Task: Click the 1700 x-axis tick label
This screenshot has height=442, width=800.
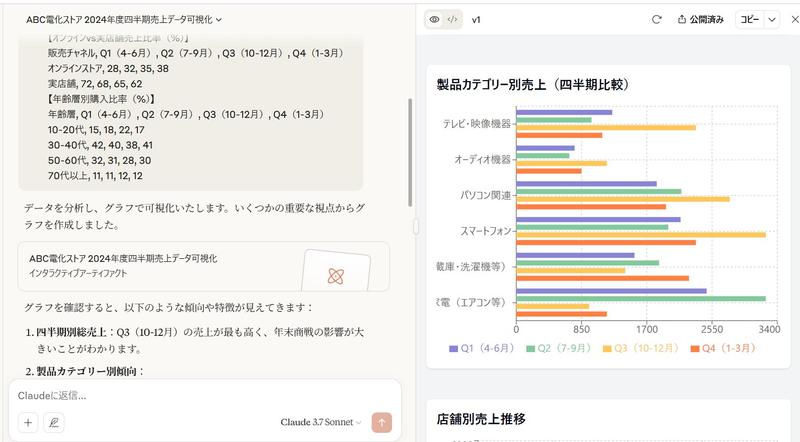Action: pyautogui.click(x=647, y=329)
